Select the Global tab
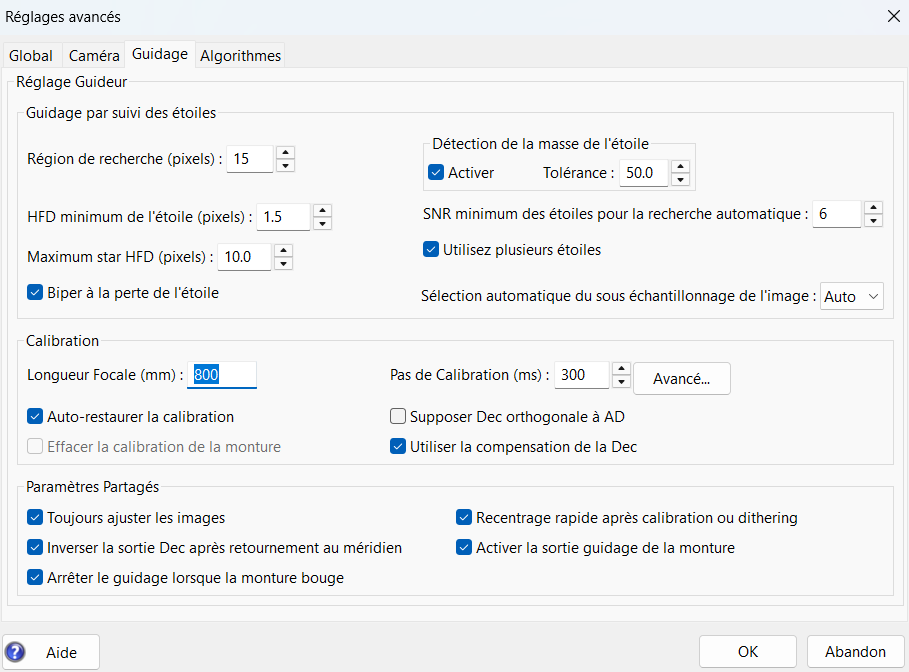This screenshot has width=909, height=672. (31, 56)
